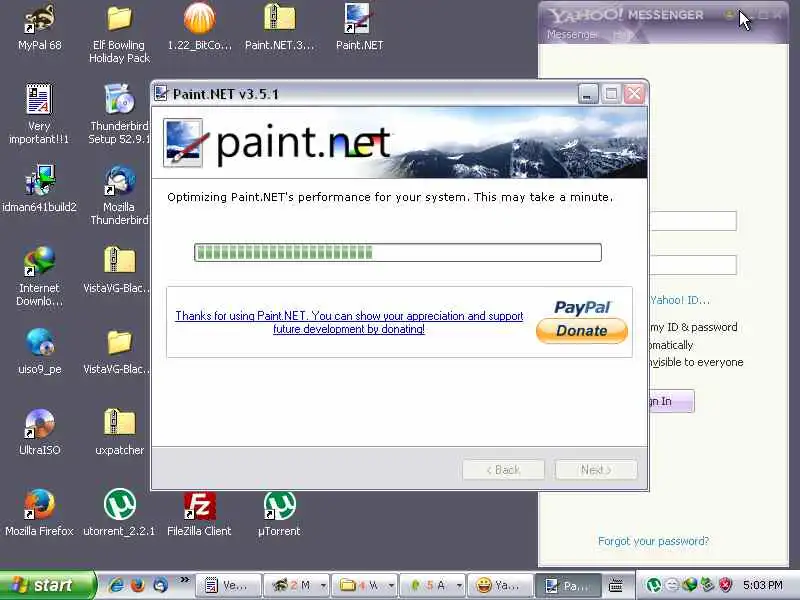Switch to the Ve... taskbar window
This screenshot has width=800, height=600.
[228, 586]
